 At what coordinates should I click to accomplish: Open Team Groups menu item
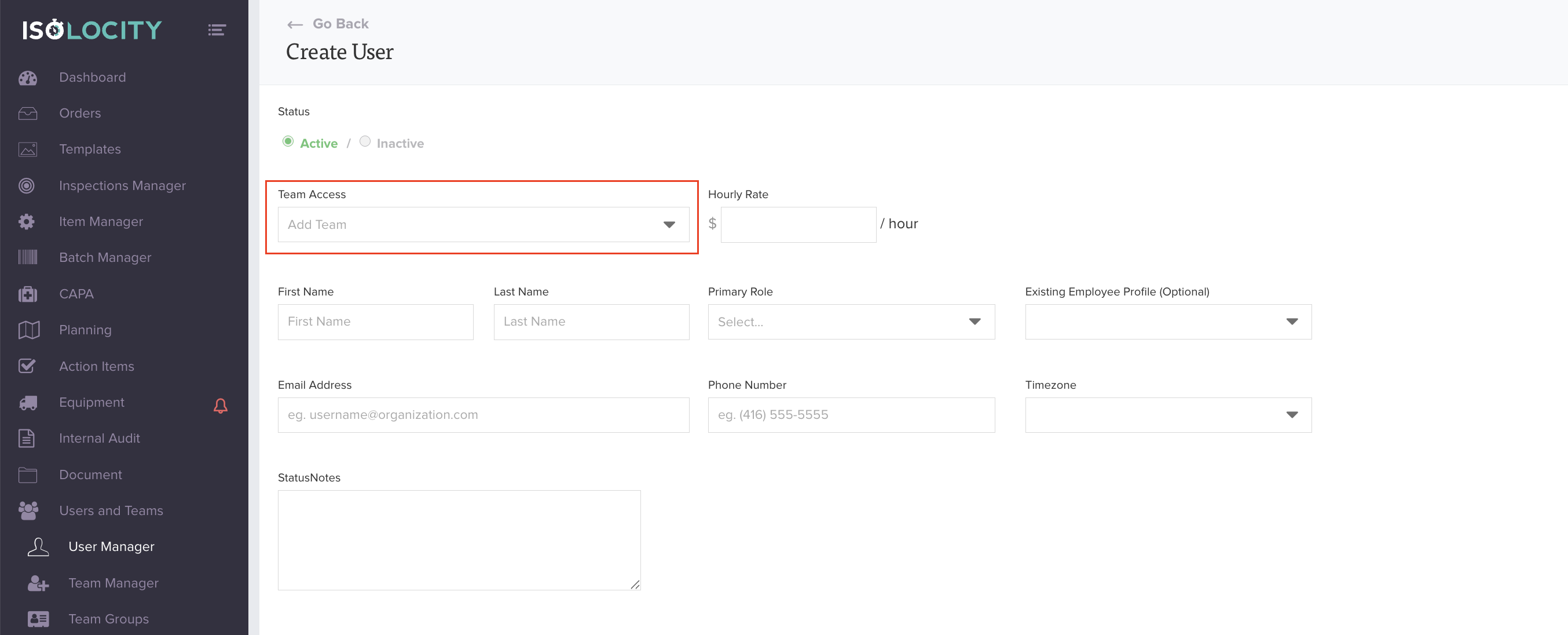pos(108,619)
